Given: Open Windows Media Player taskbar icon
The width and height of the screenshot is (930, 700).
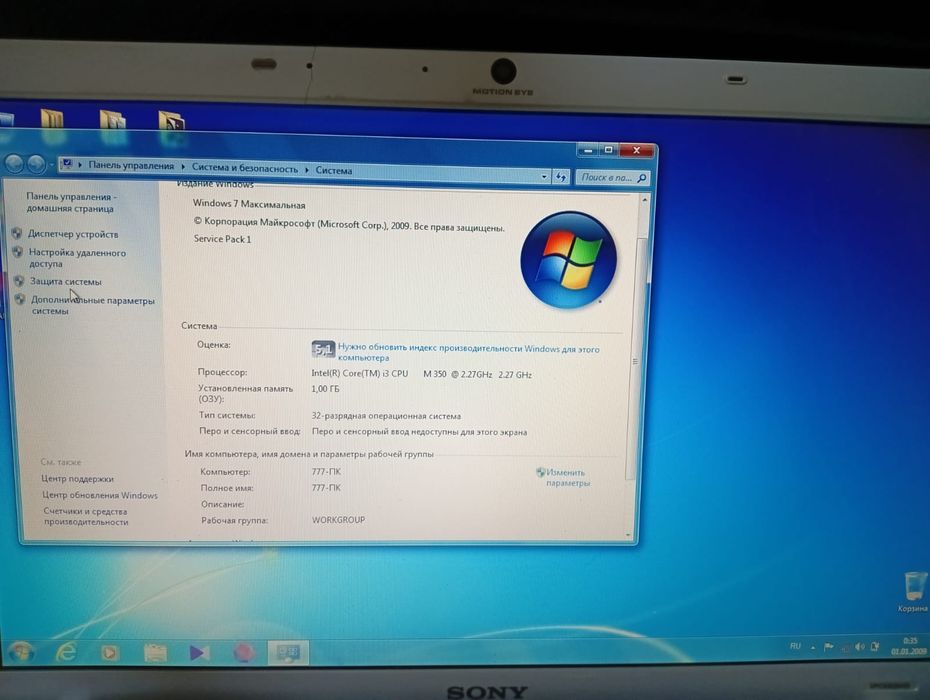Looking at the screenshot, I should 109,653.
